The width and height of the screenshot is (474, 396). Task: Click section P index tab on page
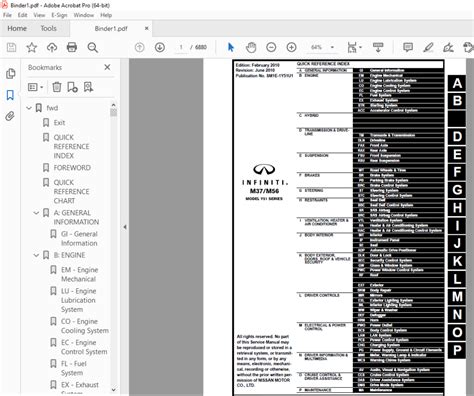(x=457, y=350)
